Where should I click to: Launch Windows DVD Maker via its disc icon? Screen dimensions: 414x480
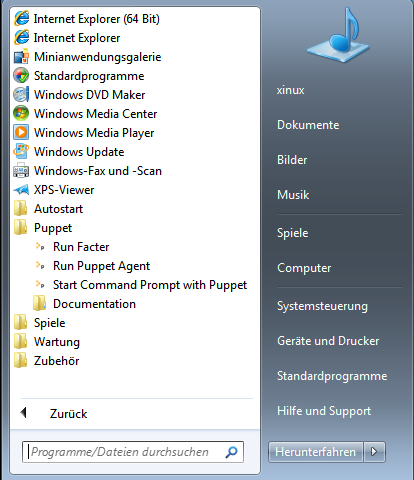tap(21, 95)
